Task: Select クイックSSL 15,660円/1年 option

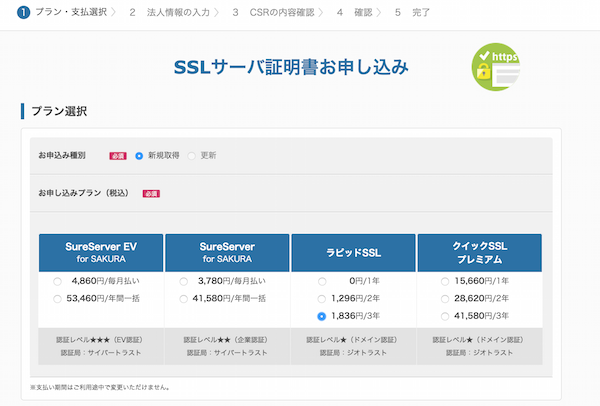Action: pos(445,282)
